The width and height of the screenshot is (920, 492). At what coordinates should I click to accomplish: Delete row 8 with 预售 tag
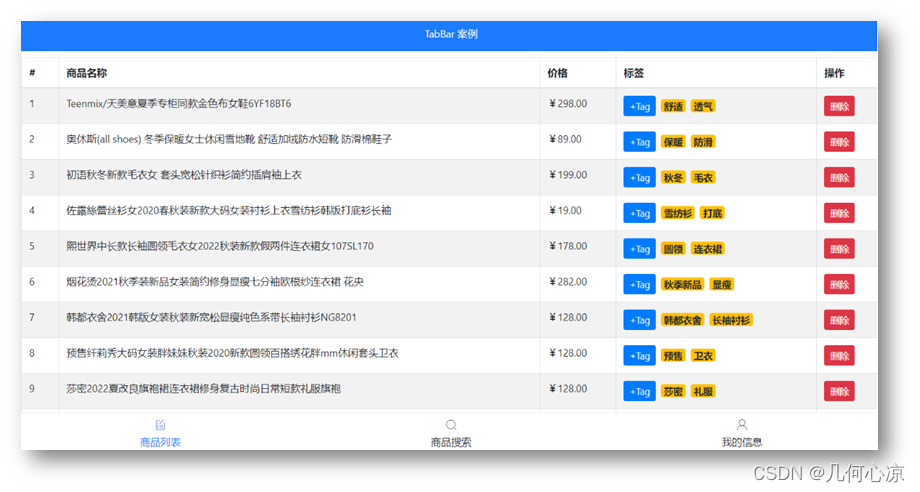839,356
